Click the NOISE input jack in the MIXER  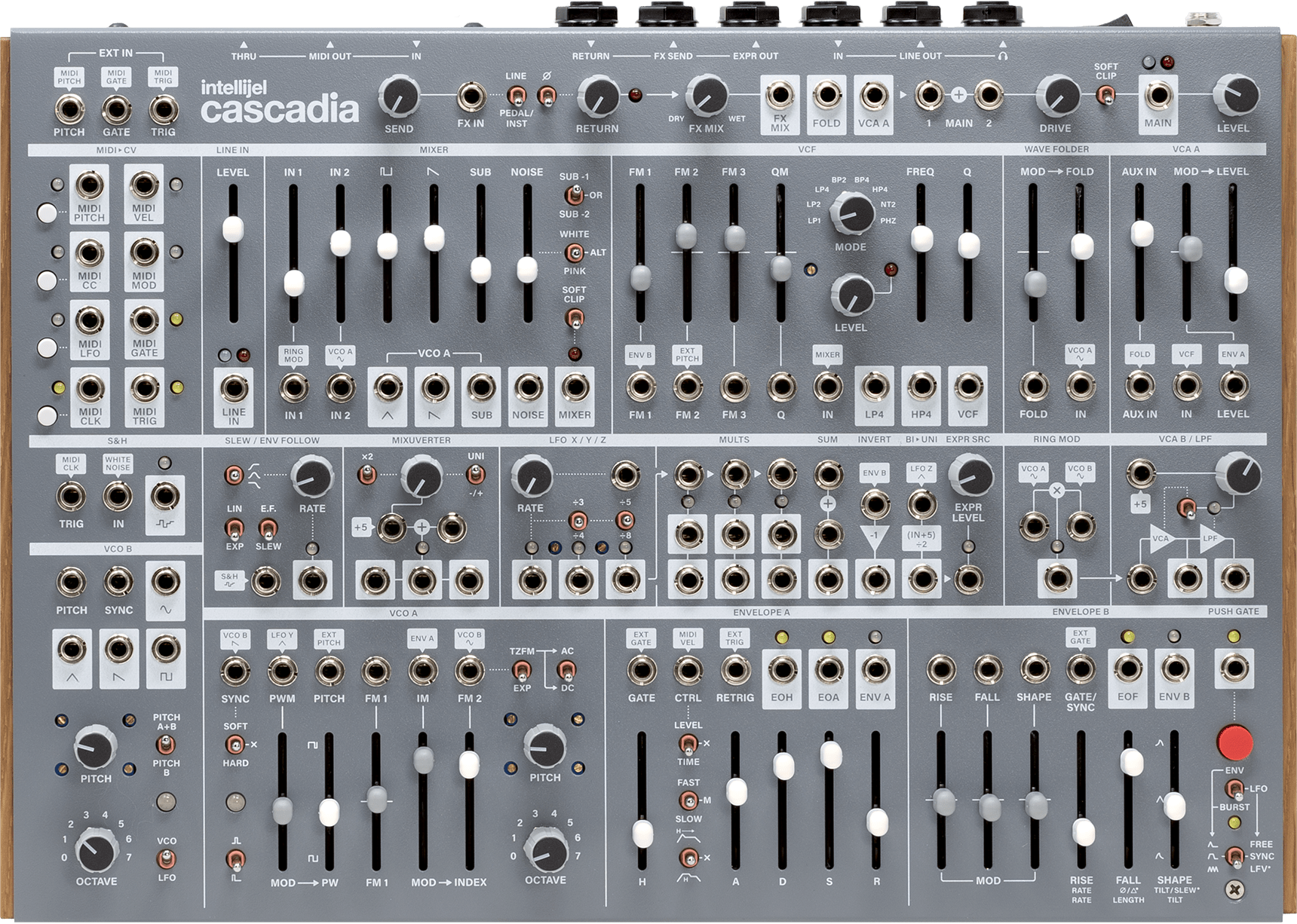(529, 390)
